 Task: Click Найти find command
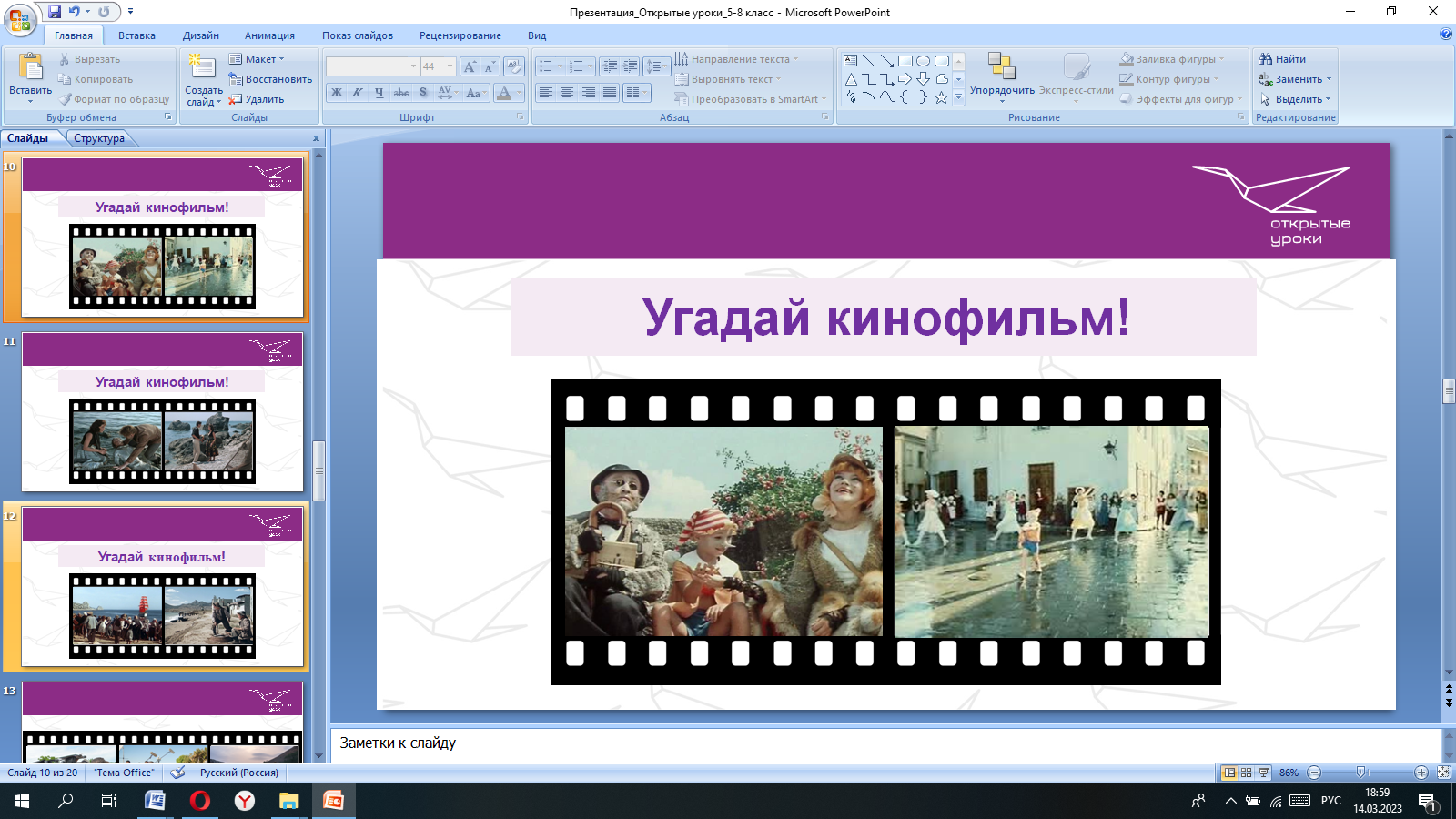tap(1282, 59)
